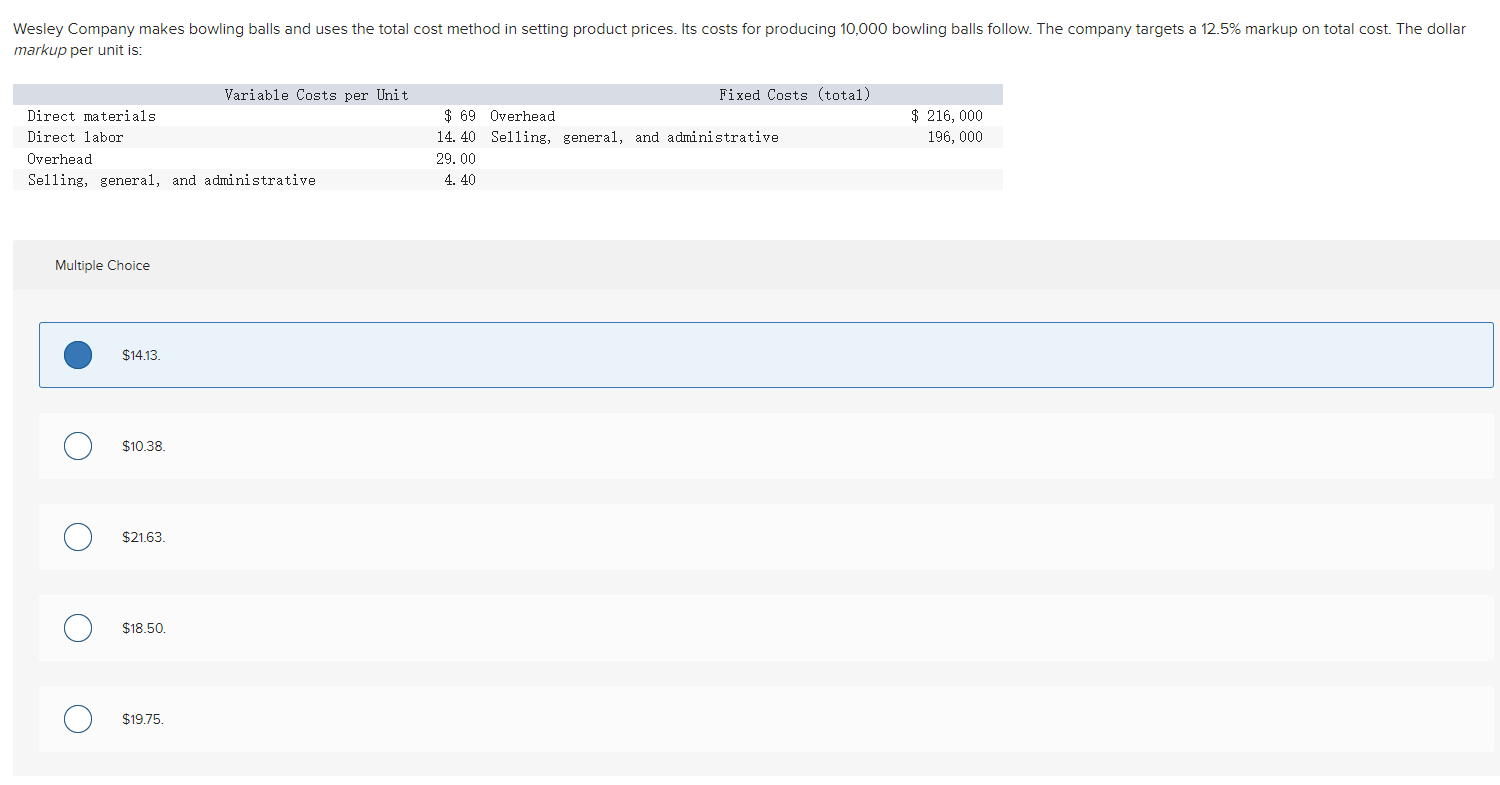Select the $14.13 radio button
This screenshot has width=1500, height=785.
(78, 355)
